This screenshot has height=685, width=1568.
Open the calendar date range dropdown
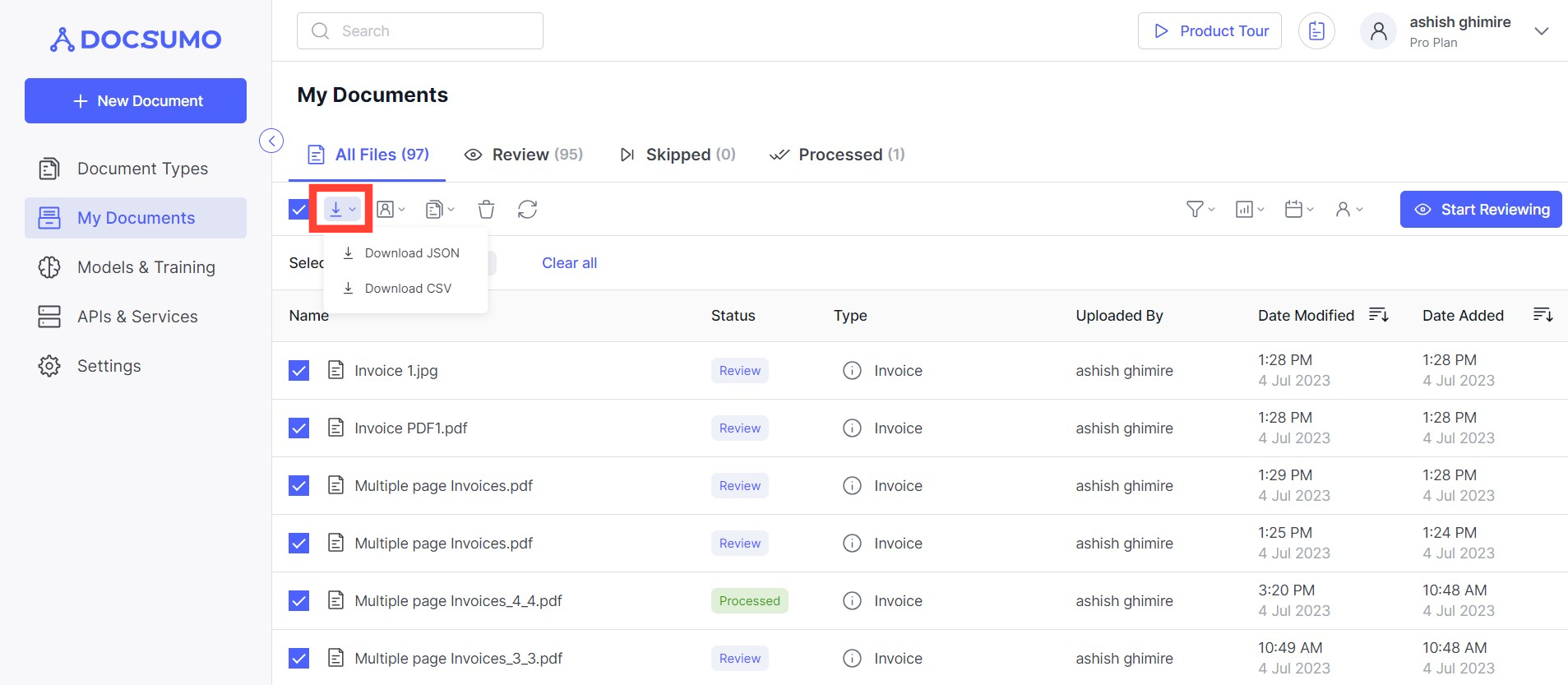click(1298, 210)
